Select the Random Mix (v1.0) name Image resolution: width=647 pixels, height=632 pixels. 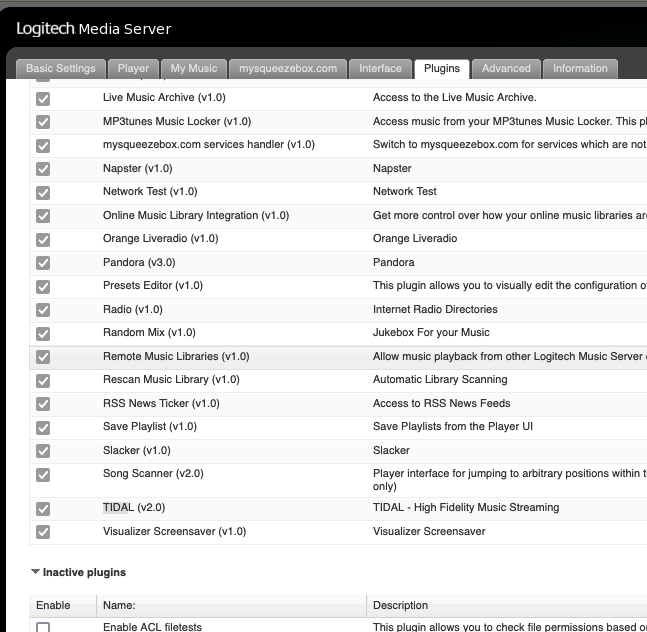(x=149, y=333)
